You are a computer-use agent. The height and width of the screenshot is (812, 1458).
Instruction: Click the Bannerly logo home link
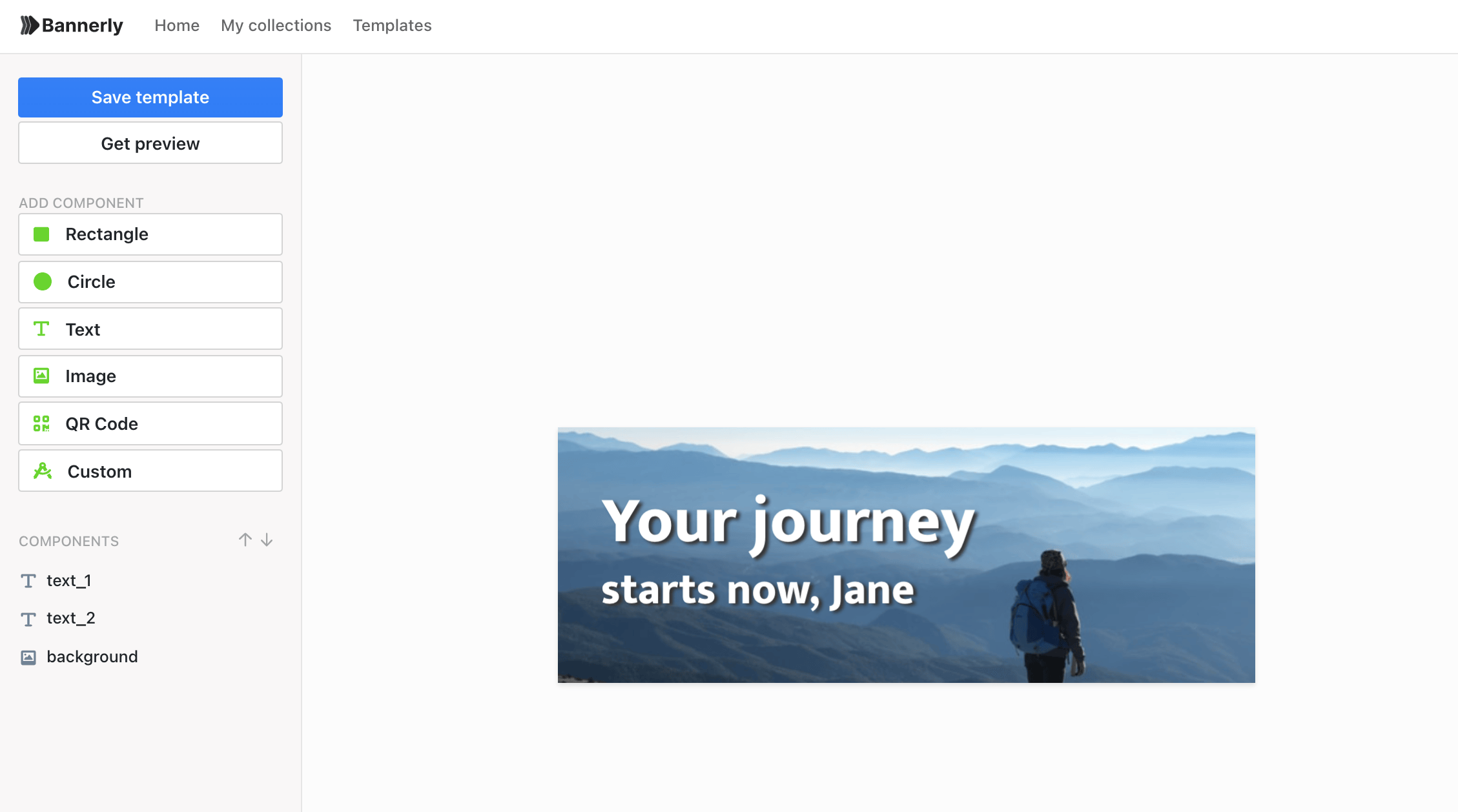click(70, 25)
